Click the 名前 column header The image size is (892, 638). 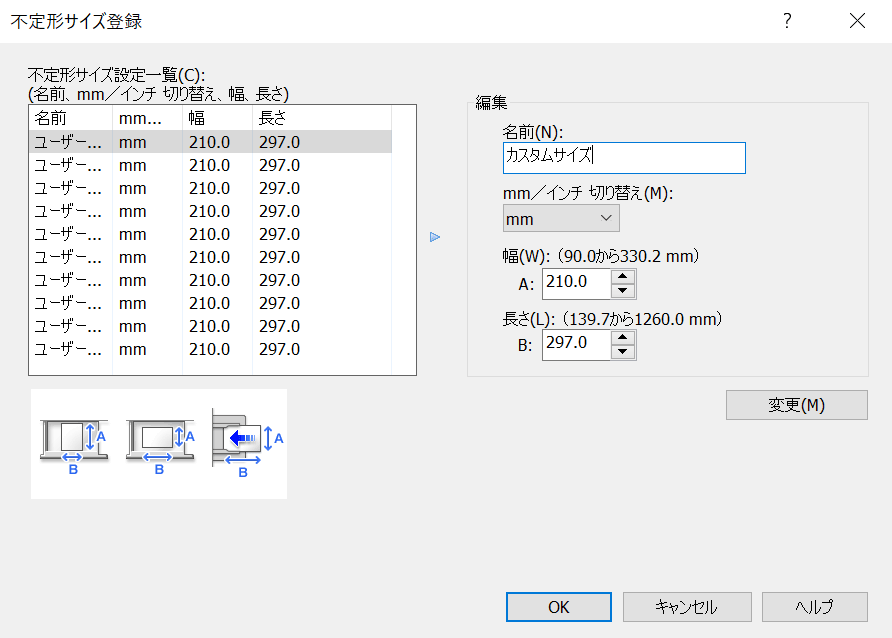pos(70,118)
